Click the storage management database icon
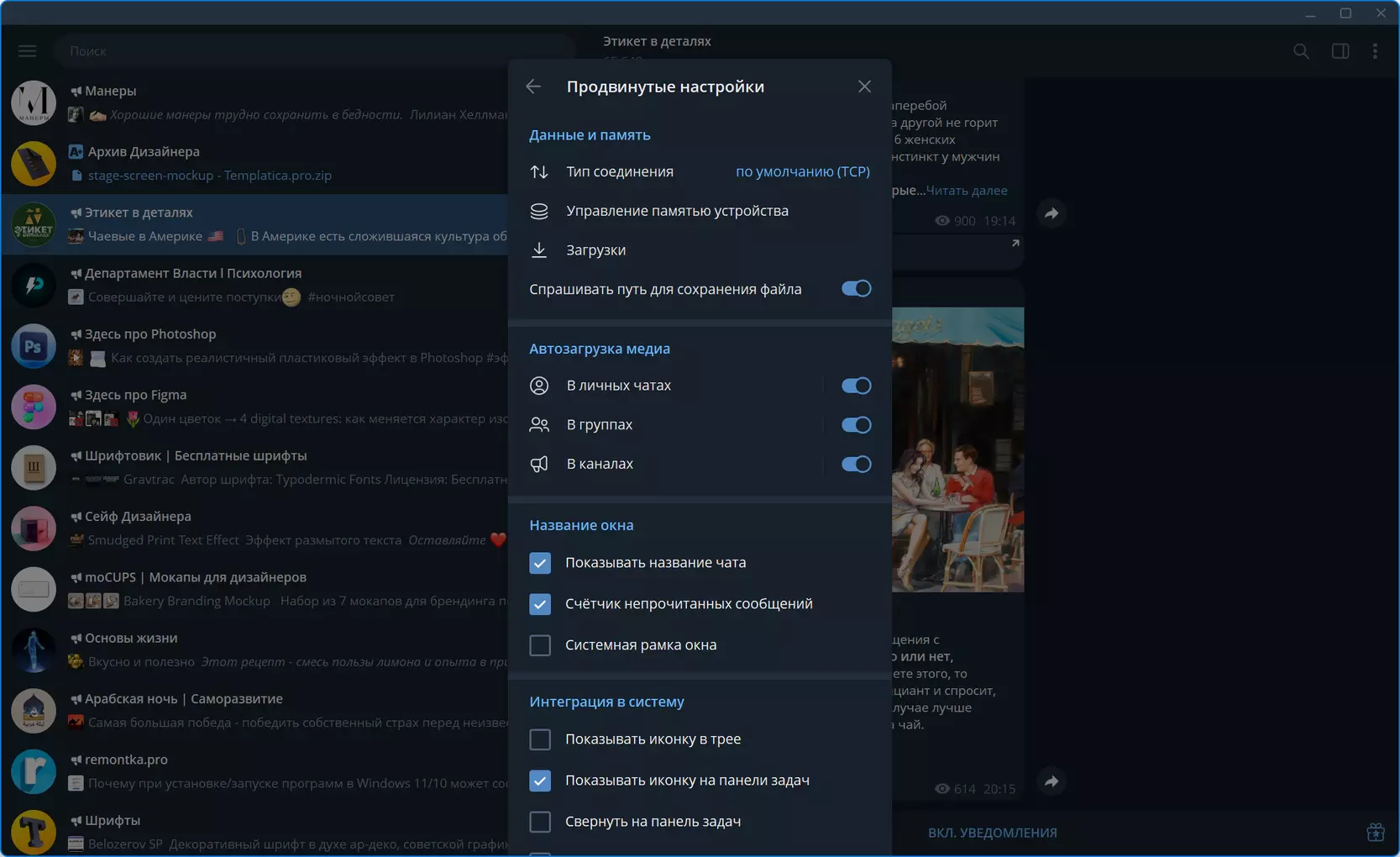 pyautogui.click(x=539, y=211)
